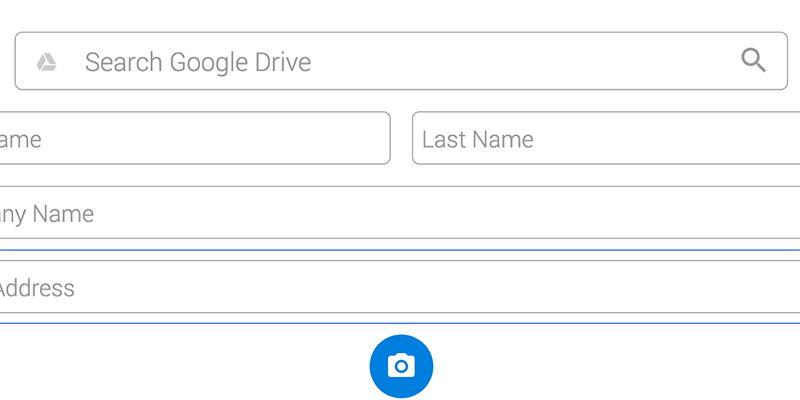This screenshot has height=400, width=800.
Task: Focus the First Name field beside Last Name
Action: pyautogui.click(x=195, y=138)
